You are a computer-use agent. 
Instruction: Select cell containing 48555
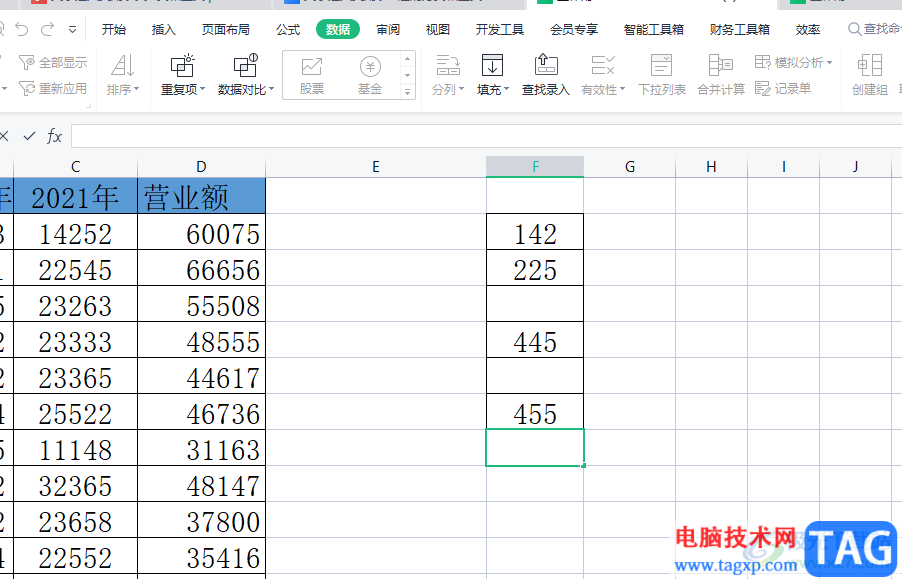tap(201, 340)
